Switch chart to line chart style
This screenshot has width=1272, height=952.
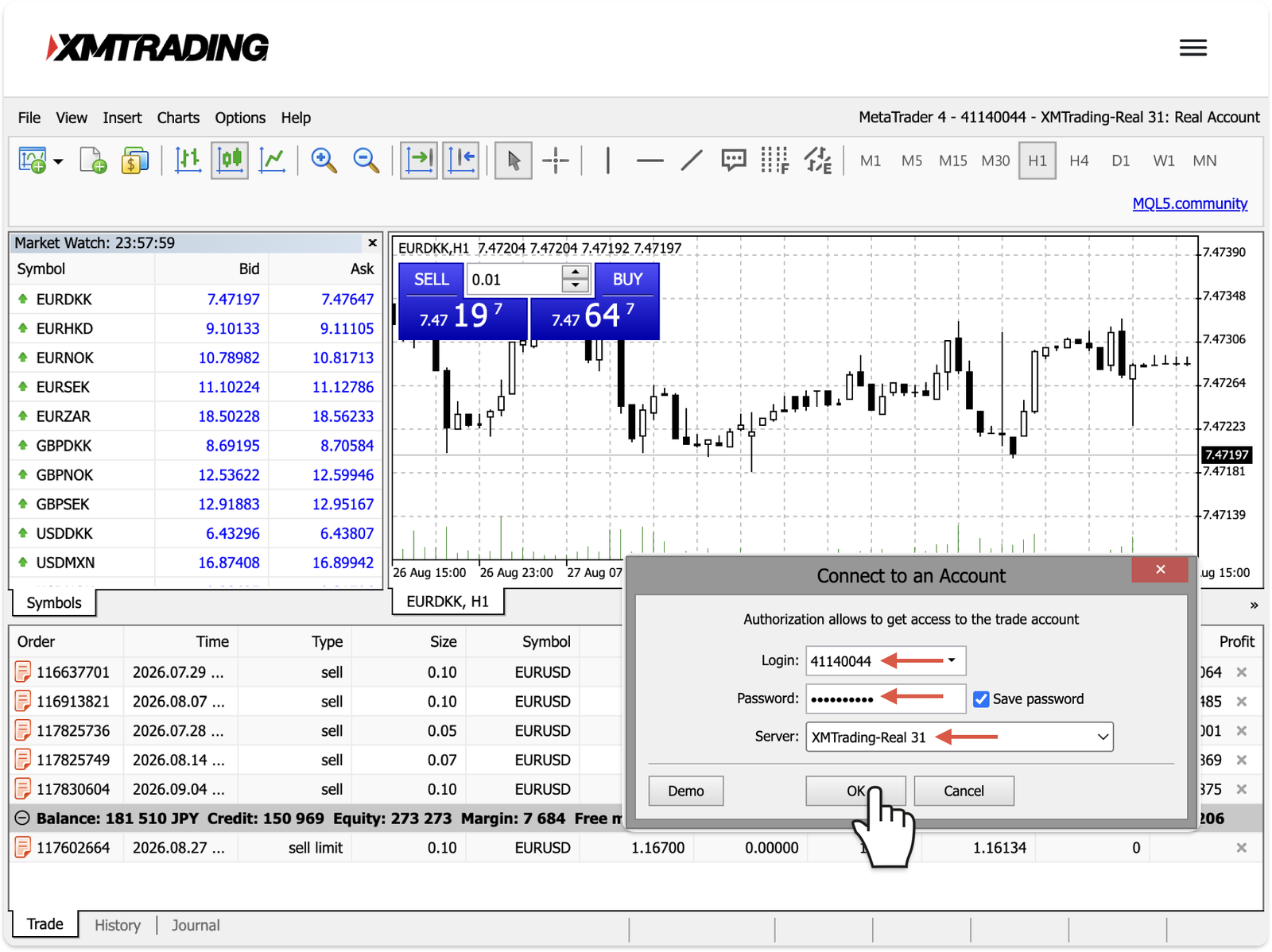(x=272, y=161)
